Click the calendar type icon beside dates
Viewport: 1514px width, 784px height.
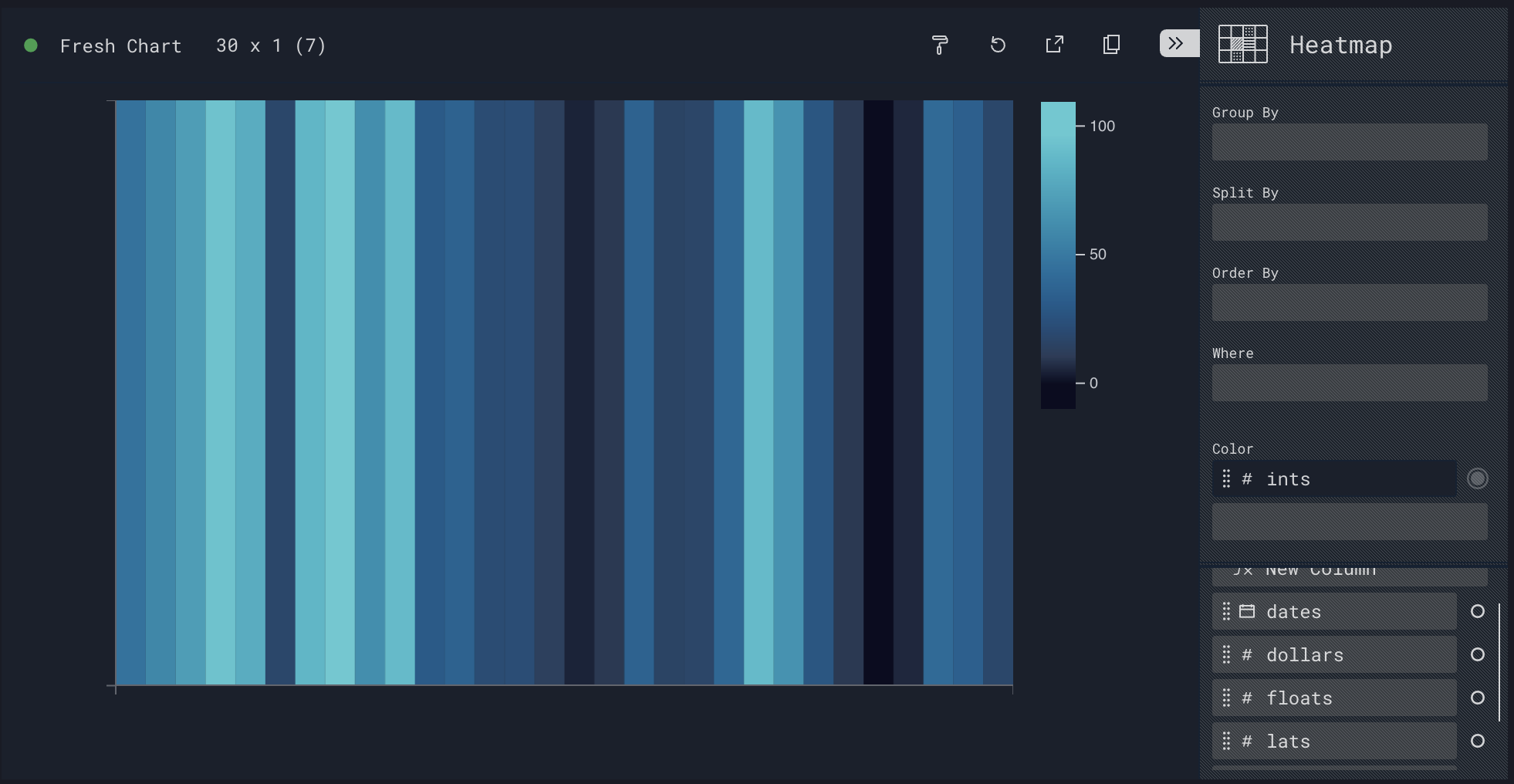coord(1247,612)
